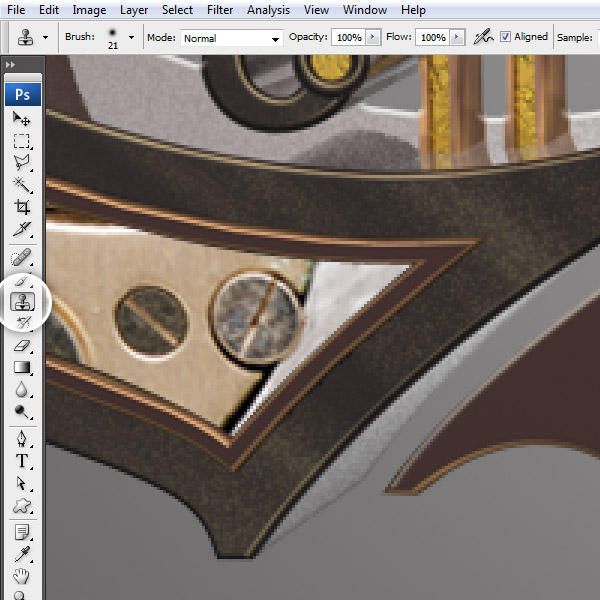The width and height of the screenshot is (600, 600).
Task: Open the tool preset picker dropdown
Action: tap(46, 38)
